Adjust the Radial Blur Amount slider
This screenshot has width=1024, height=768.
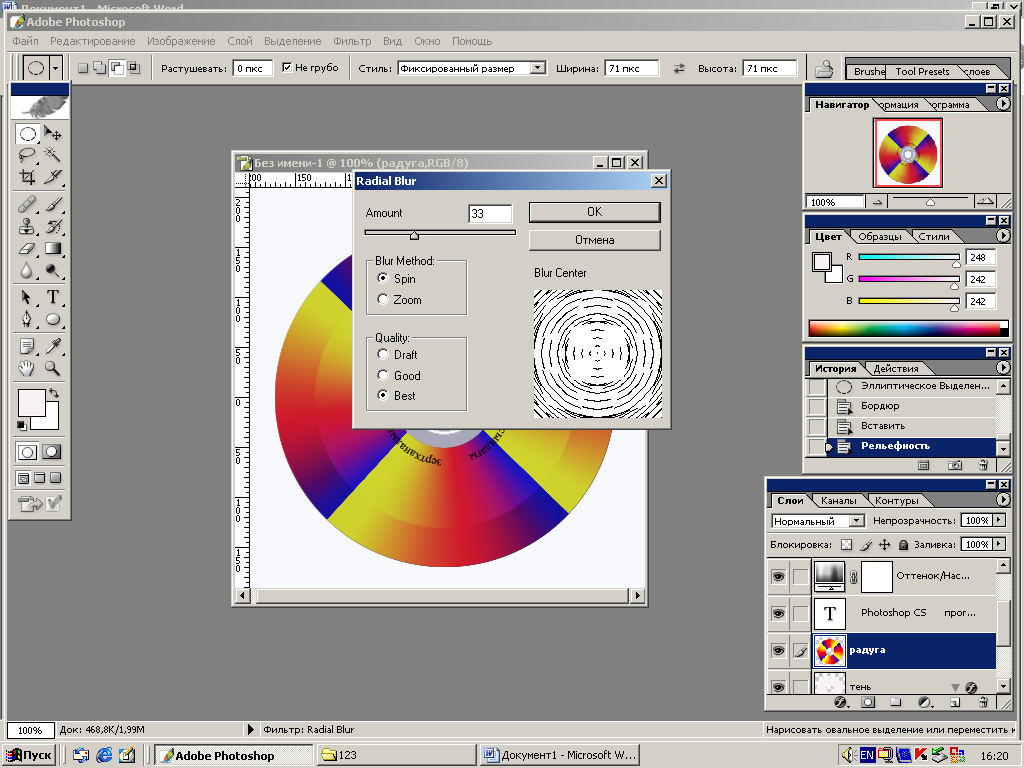point(414,235)
